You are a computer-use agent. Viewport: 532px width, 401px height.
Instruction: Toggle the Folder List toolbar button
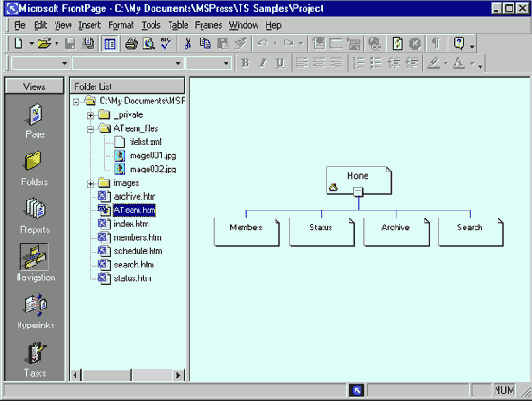click(110, 44)
